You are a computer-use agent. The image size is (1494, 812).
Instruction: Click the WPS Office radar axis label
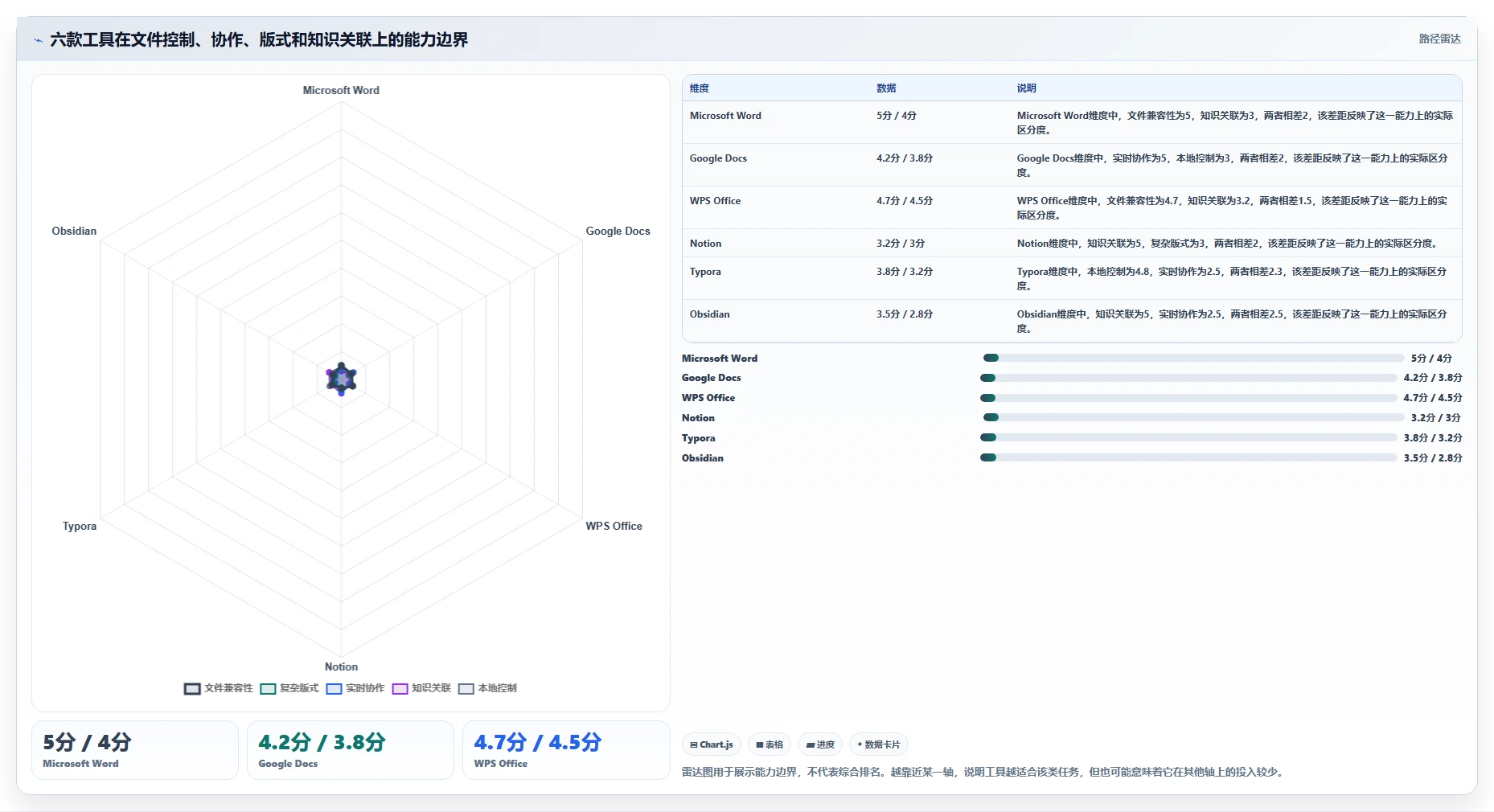(614, 526)
